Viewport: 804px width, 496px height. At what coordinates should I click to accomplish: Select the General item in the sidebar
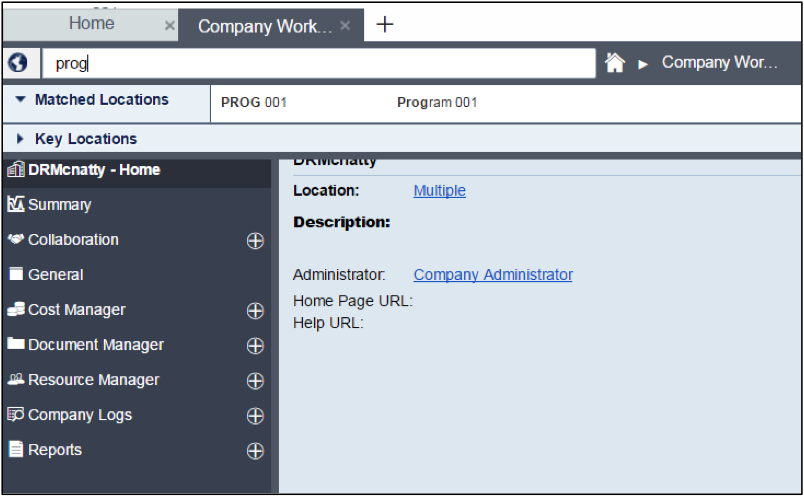[55, 275]
